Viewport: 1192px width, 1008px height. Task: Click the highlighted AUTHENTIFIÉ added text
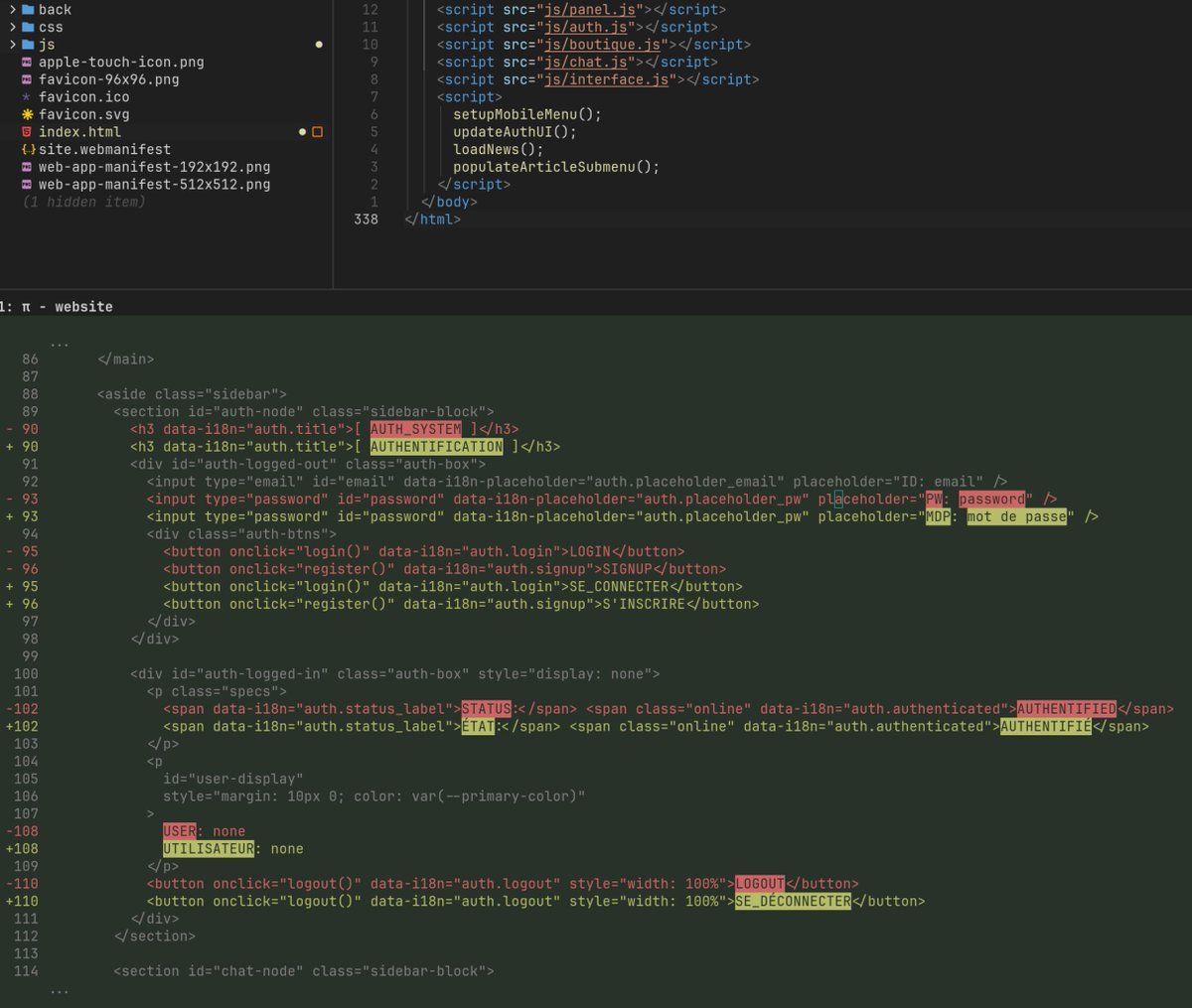coord(1045,726)
